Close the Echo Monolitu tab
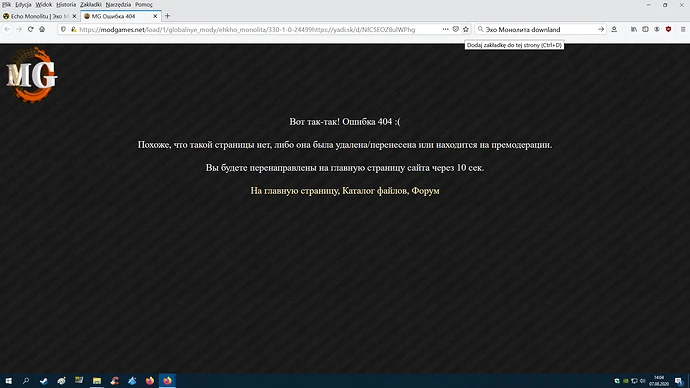This screenshot has width=690, height=388. 74,16
